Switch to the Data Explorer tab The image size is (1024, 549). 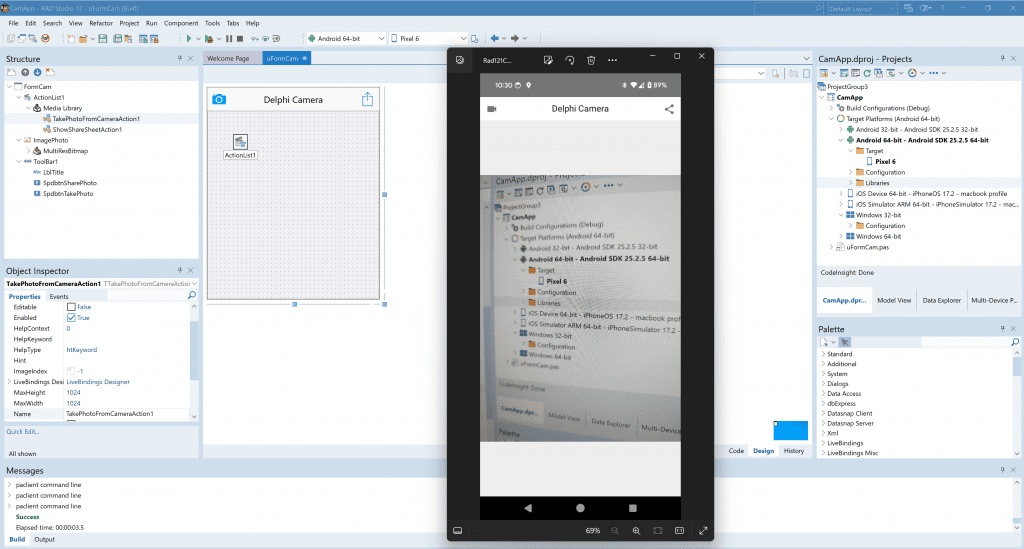coord(942,300)
